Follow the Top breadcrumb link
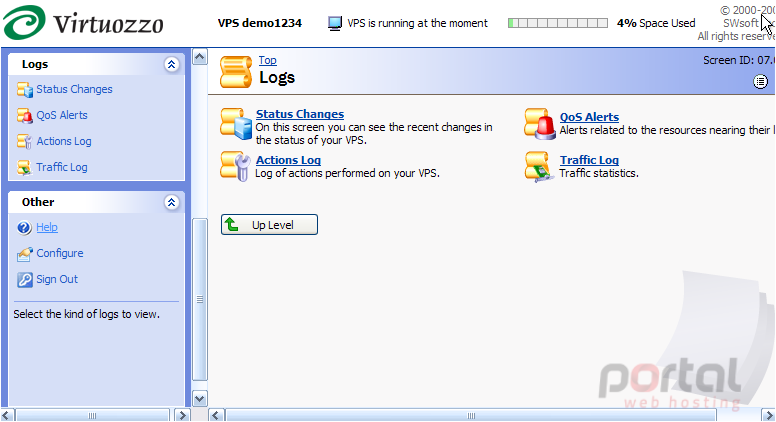Viewport: 776px width, 422px height. tap(267, 60)
